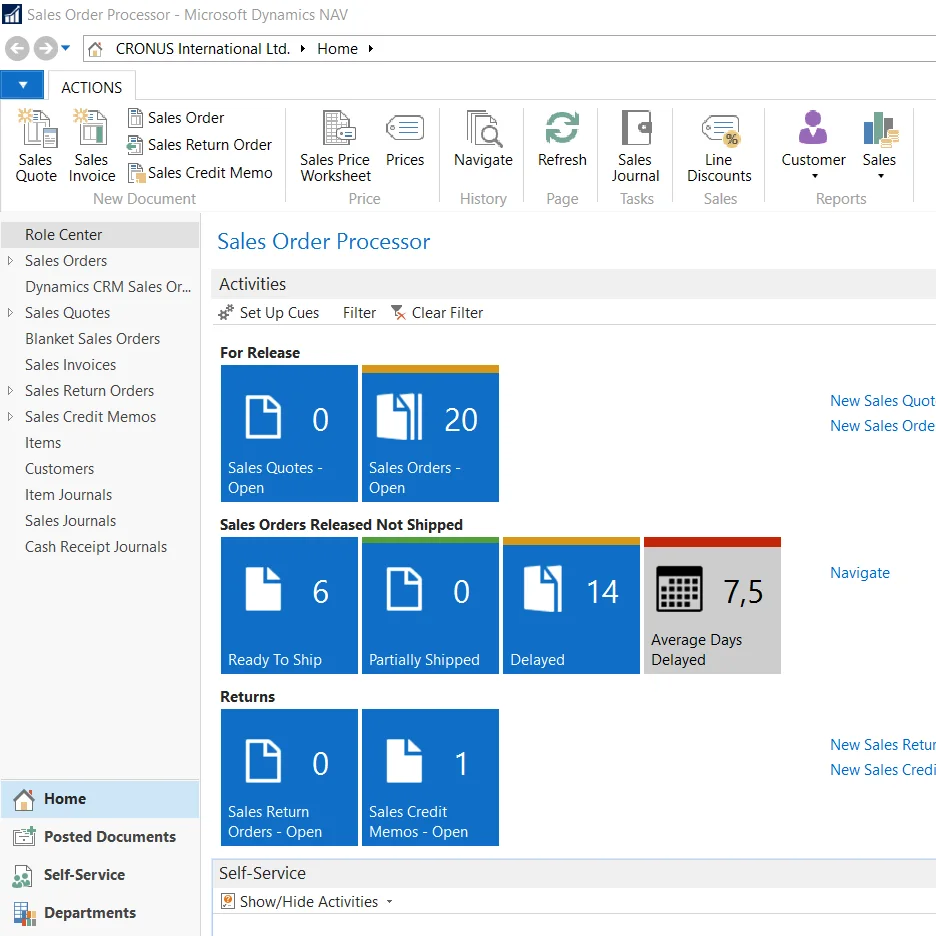Open Sales Invoices list
Viewport: 936px width, 936px height.
[70, 365]
